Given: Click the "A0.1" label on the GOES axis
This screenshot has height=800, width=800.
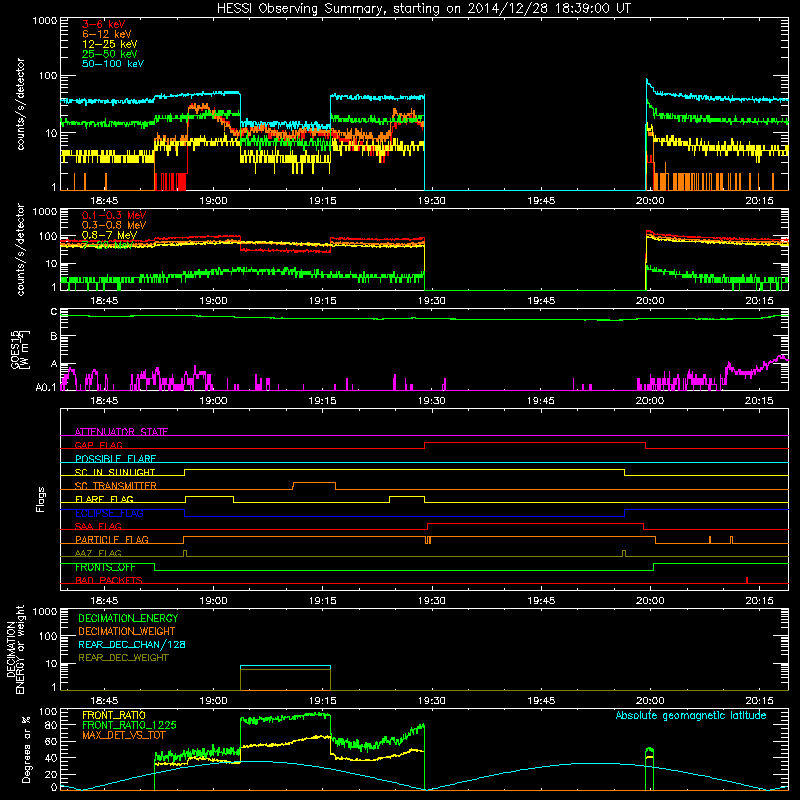Looking at the screenshot, I should coord(46,388).
